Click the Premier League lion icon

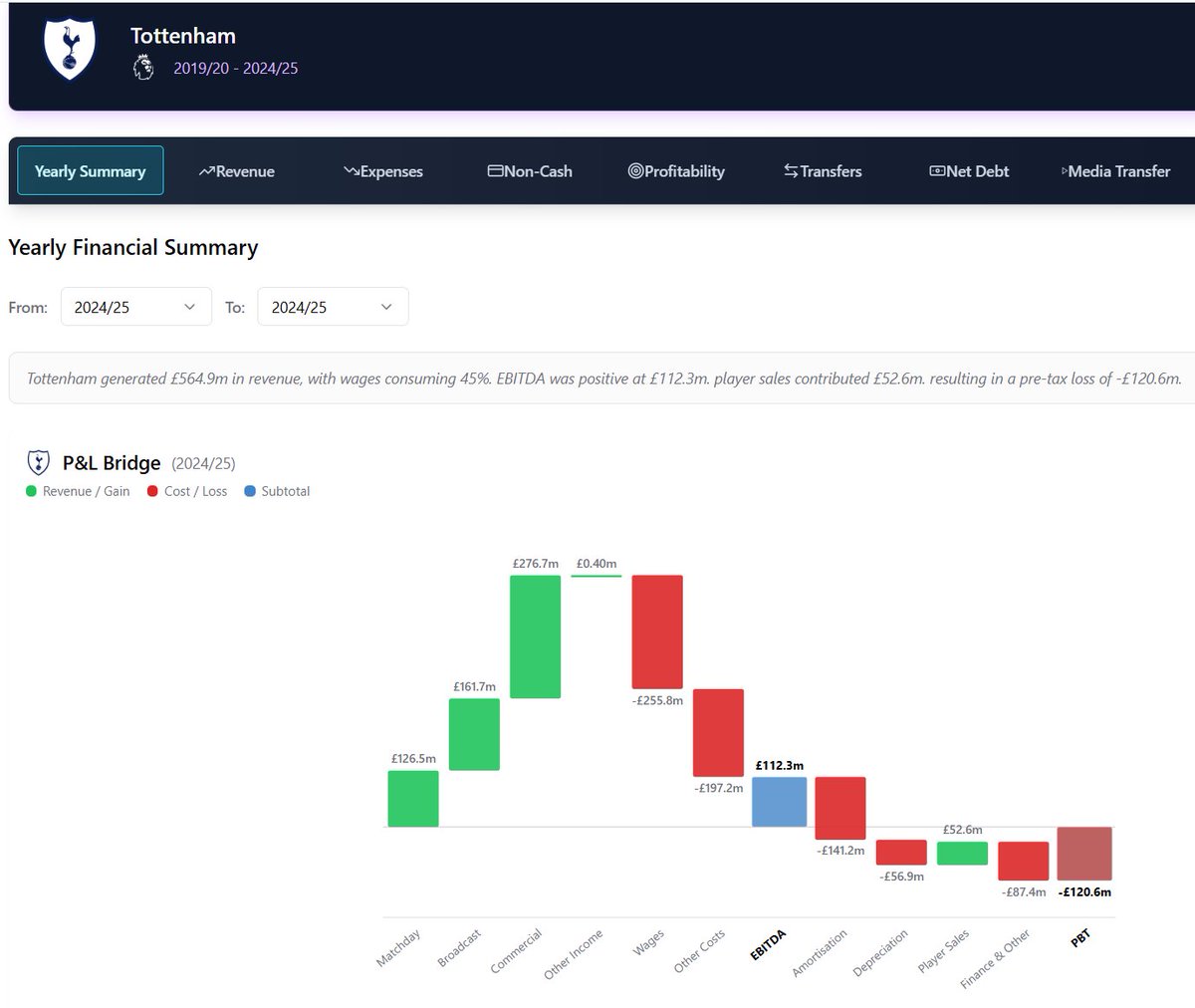pos(144,68)
